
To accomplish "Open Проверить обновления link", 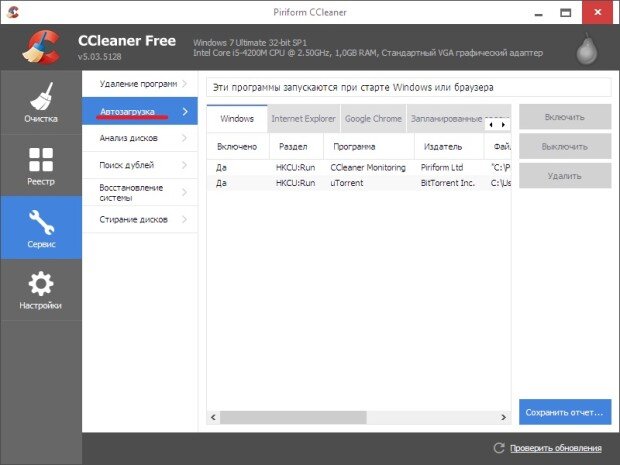I will (556, 448).
